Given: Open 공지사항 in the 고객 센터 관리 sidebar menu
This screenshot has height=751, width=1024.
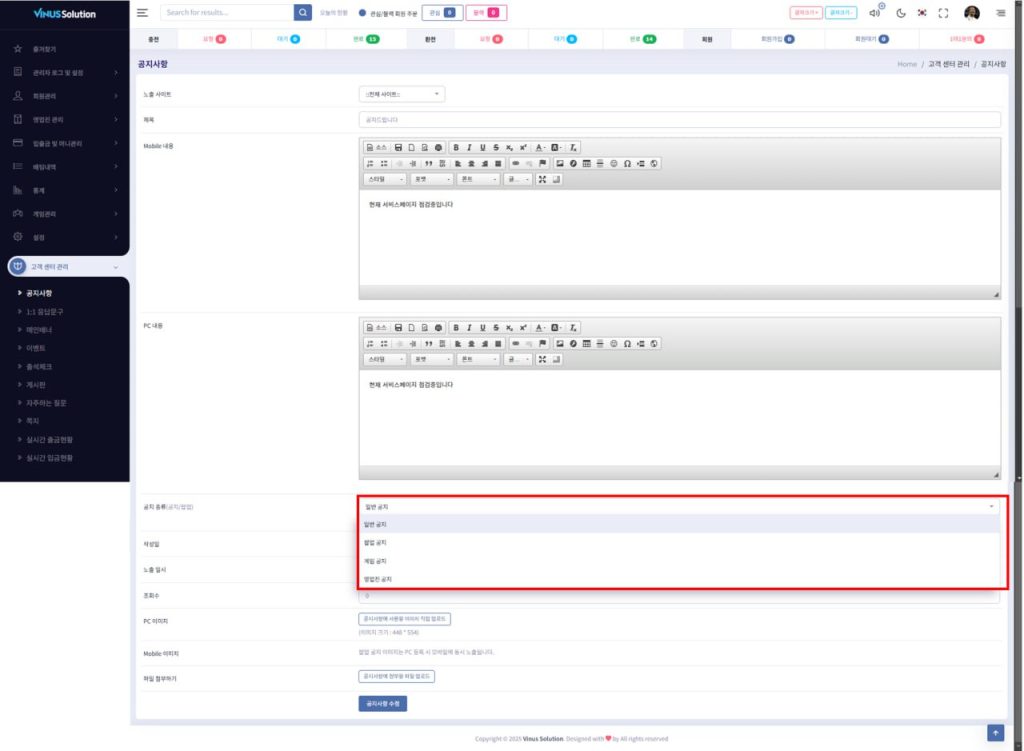Looking at the screenshot, I should point(38,293).
